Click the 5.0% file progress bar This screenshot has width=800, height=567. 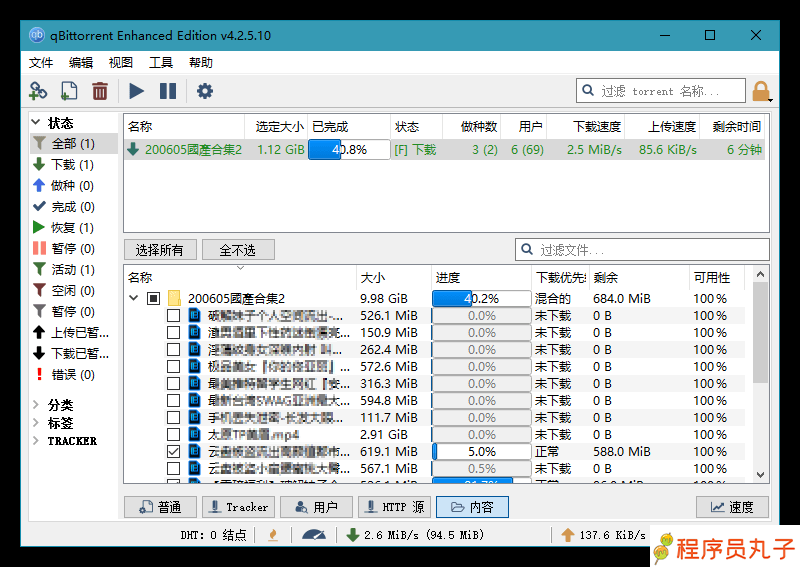pyautogui.click(x=481, y=452)
